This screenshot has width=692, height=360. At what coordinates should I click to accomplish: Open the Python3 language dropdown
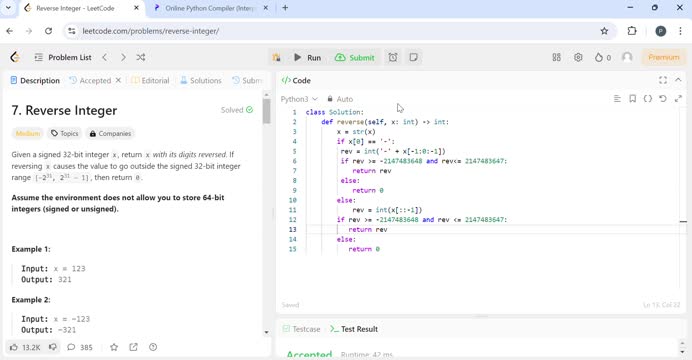pyautogui.click(x=299, y=99)
